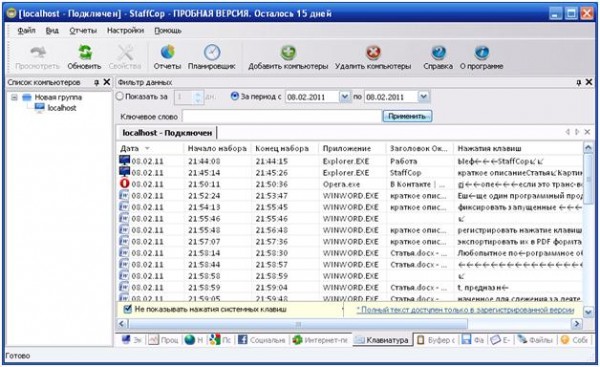Open the Google Пс search tab
This screenshot has height=367, width=600.
[x=220, y=340]
